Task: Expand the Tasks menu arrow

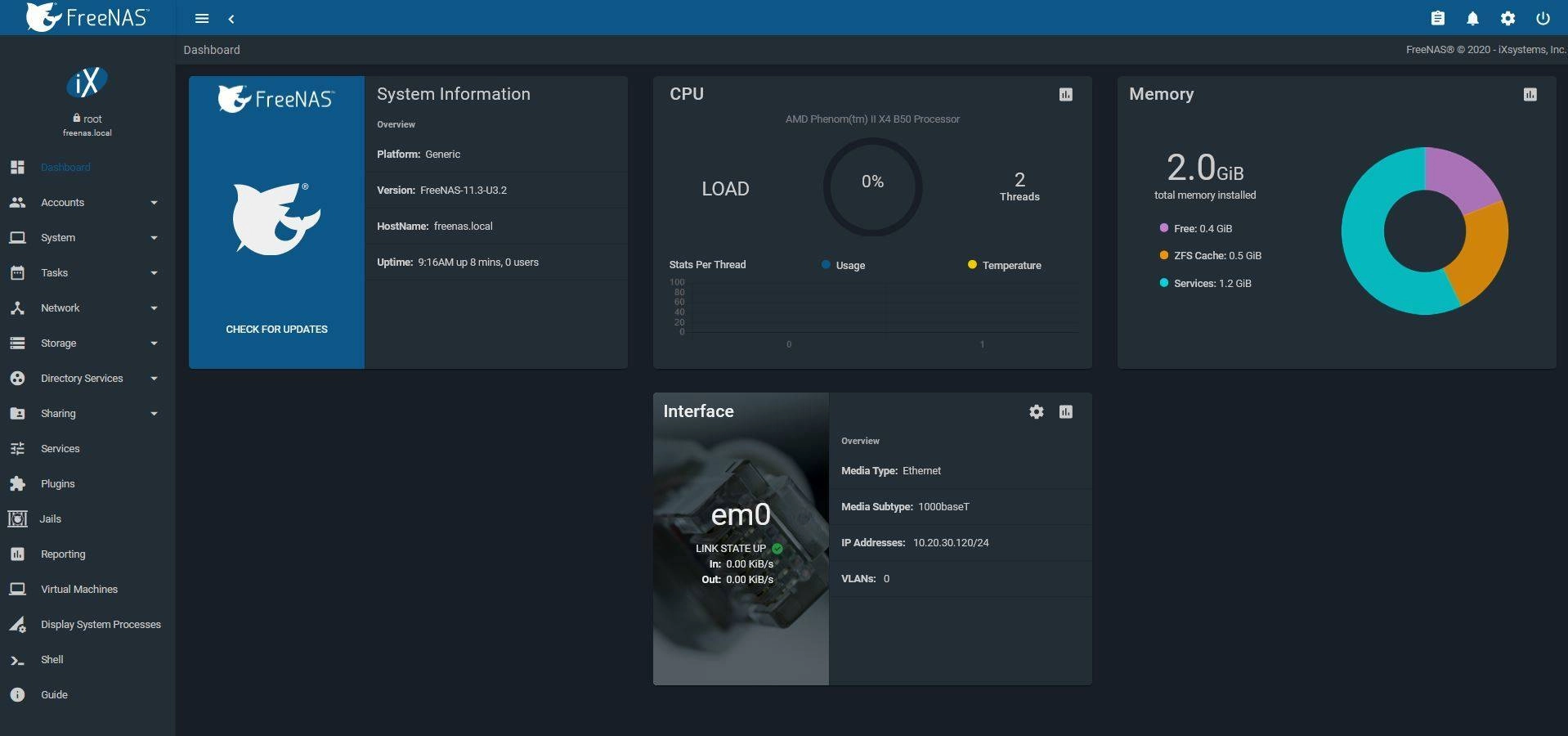Action: click(x=154, y=273)
